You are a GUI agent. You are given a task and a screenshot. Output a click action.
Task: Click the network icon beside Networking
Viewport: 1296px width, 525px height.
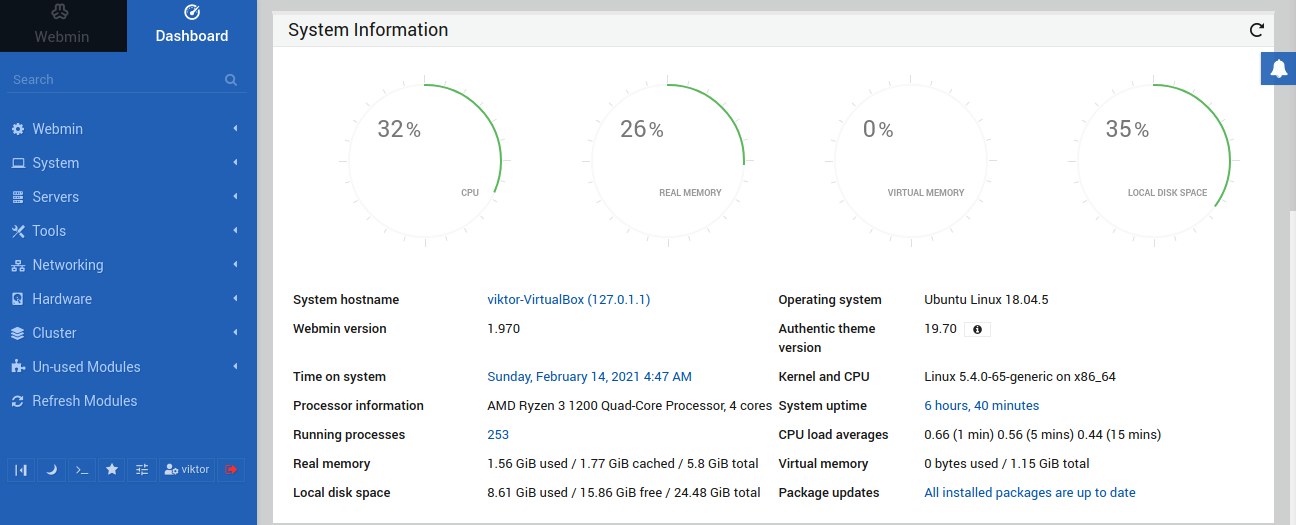pos(18,265)
